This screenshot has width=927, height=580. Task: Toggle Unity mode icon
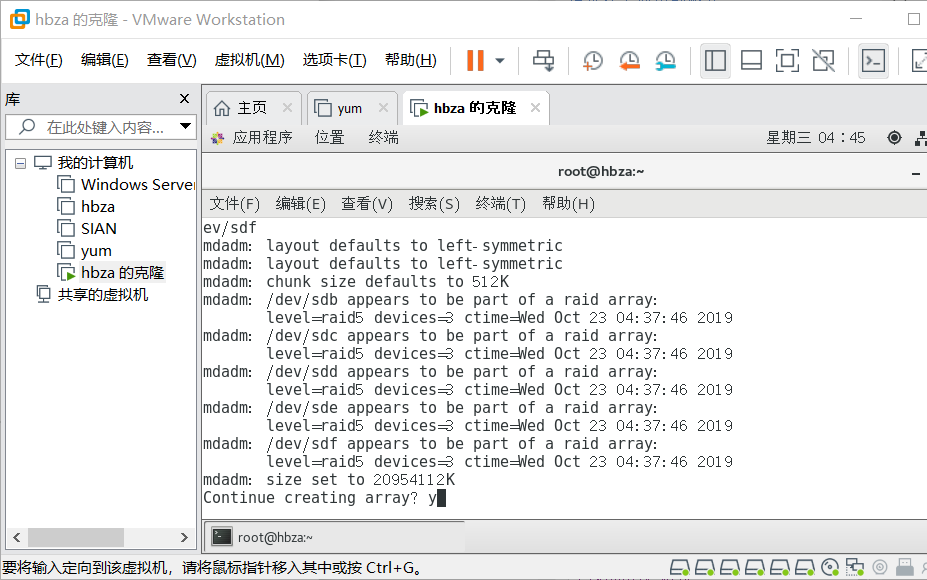823,60
